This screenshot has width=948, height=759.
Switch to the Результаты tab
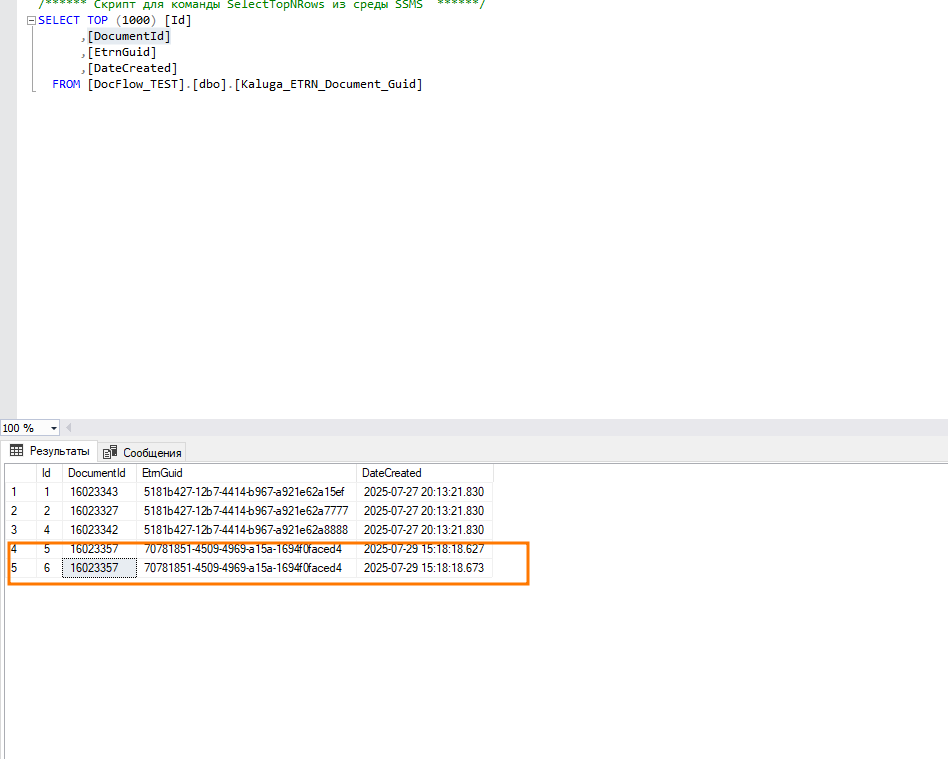pyautogui.click(x=50, y=451)
